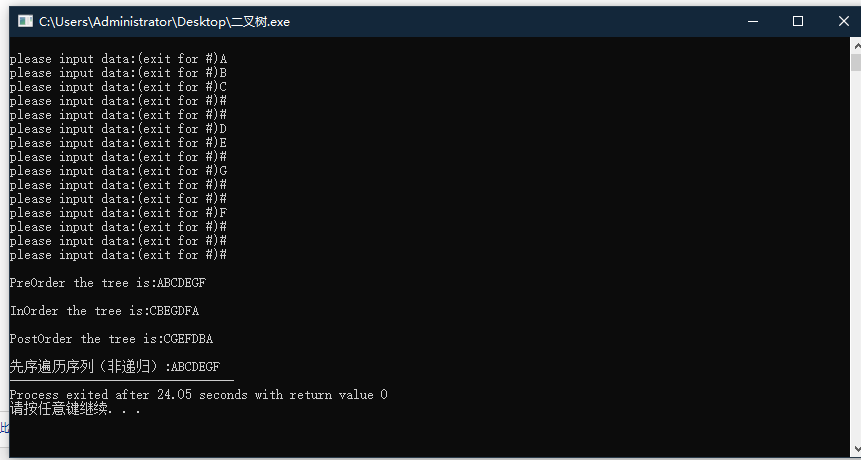This screenshot has width=861, height=460.
Task: Click the input prompt line ending in B
Action: pos(118,73)
